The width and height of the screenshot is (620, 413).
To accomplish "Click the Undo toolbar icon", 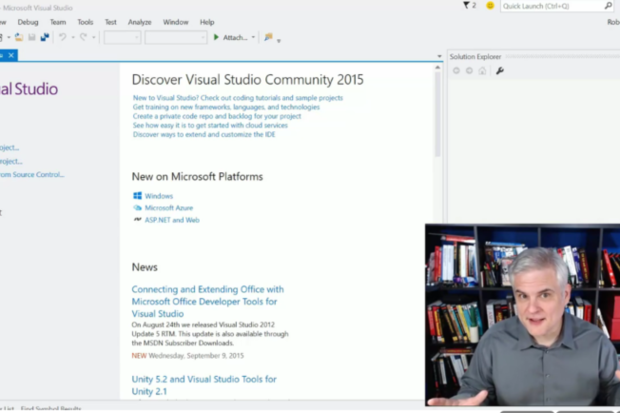I will point(62,37).
